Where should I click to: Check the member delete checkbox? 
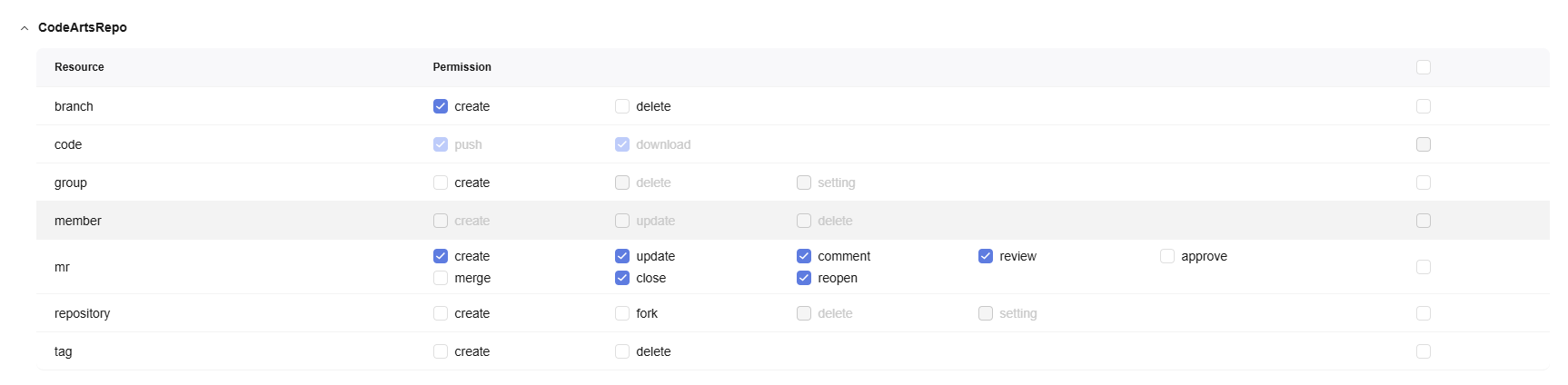[x=804, y=221]
